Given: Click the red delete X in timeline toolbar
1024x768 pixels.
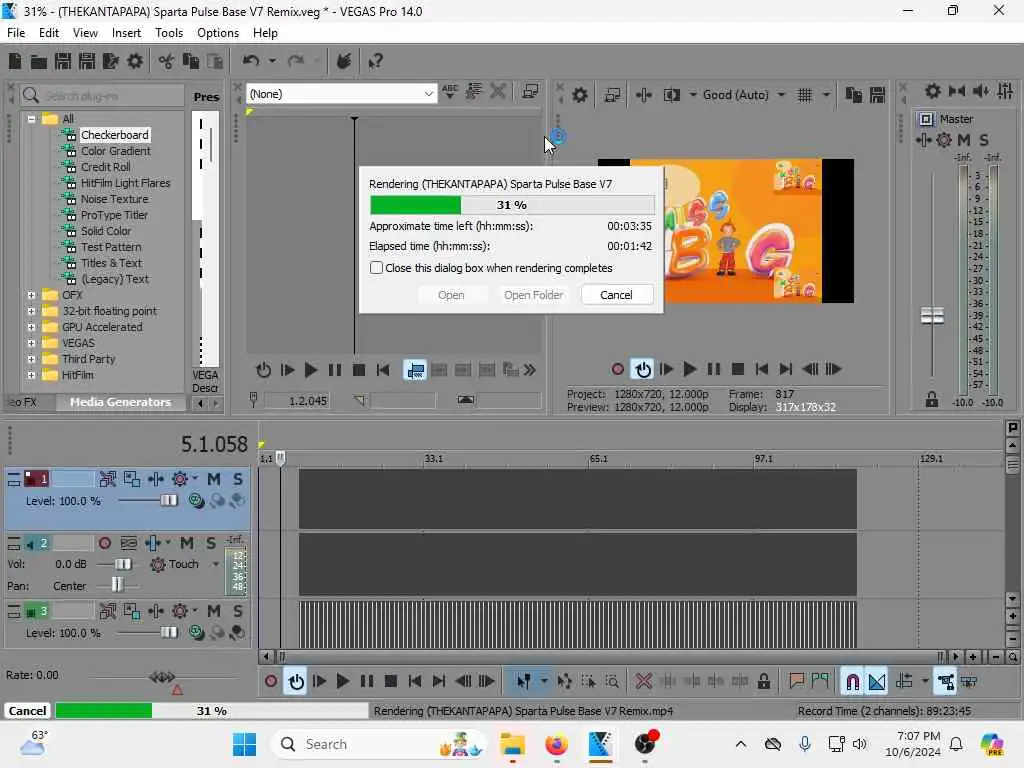Looking at the screenshot, I should [643, 682].
